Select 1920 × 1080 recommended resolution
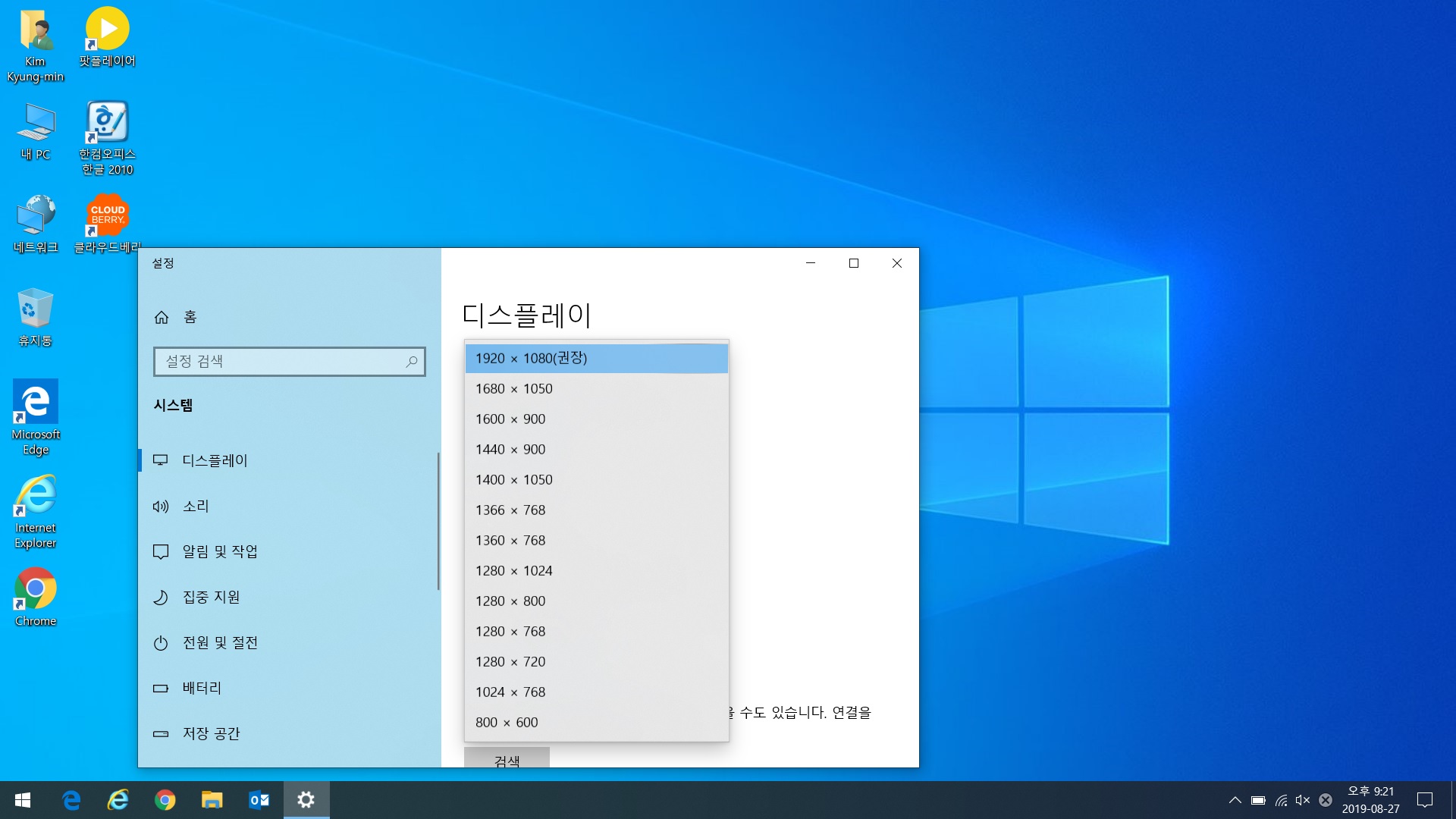Image resolution: width=1456 pixels, height=819 pixels. (x=597, y=358)
